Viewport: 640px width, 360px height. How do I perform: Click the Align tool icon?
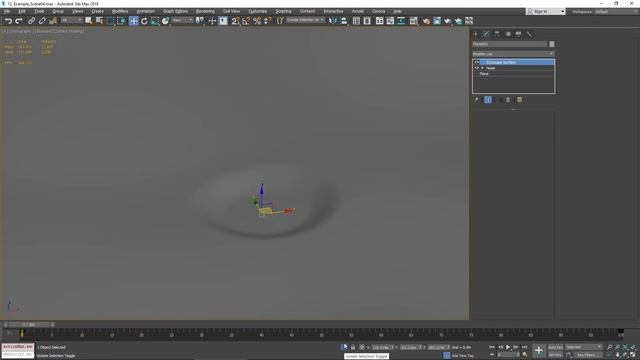pos(344,21)
